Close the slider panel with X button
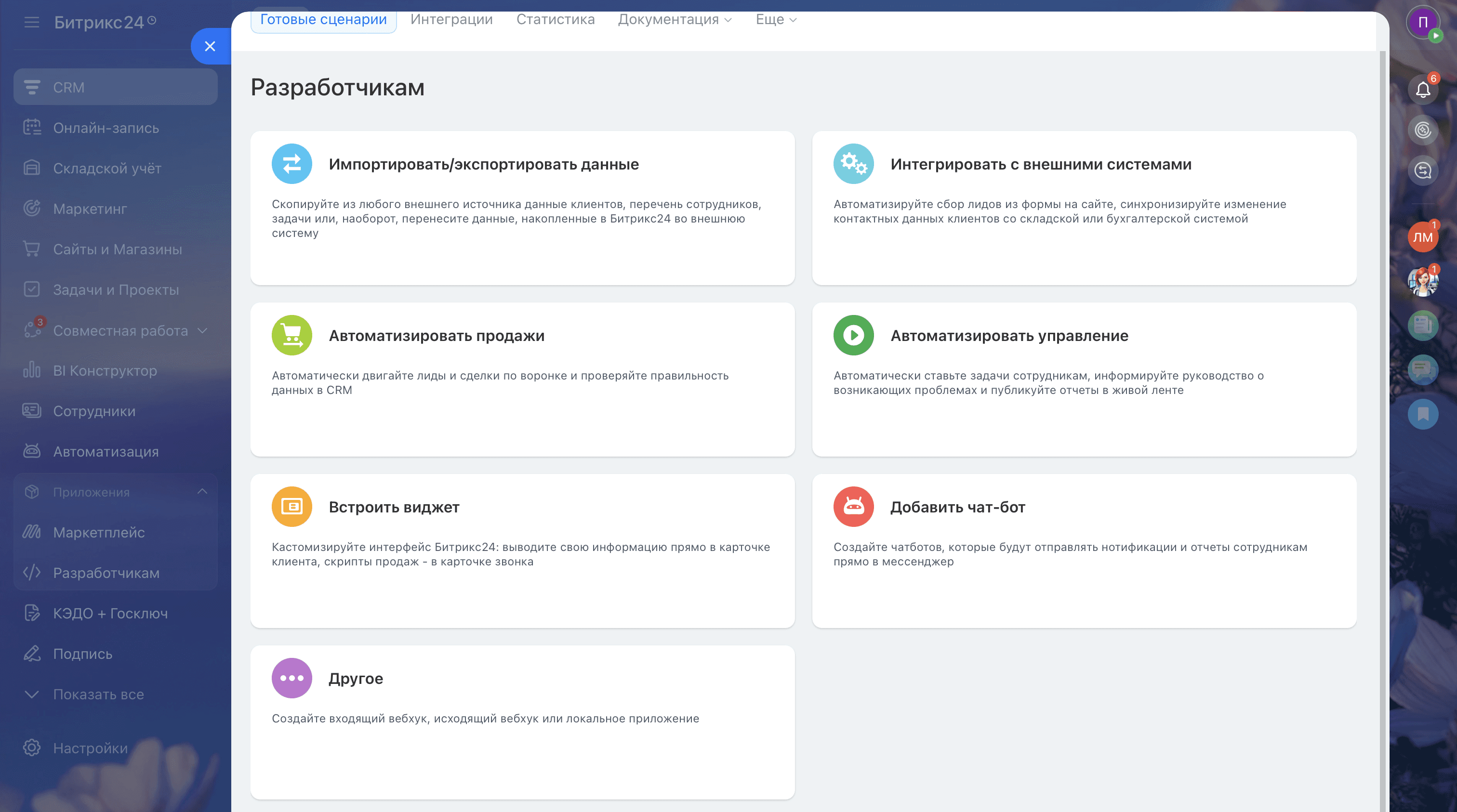Image resolution: width=1457 pixels, height=812 pixels. (211, 46)
